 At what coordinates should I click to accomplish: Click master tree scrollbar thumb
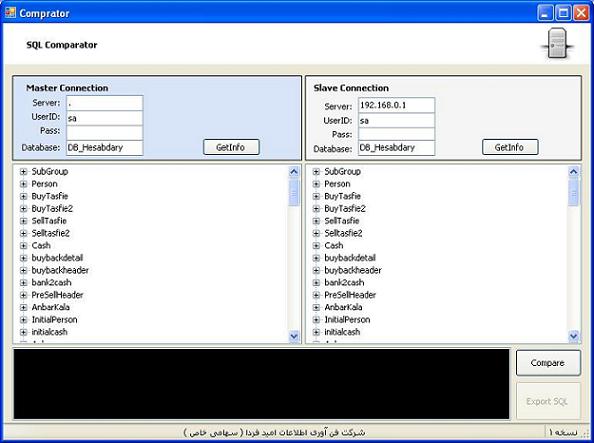pyautogui.click(x=294, y=193)
